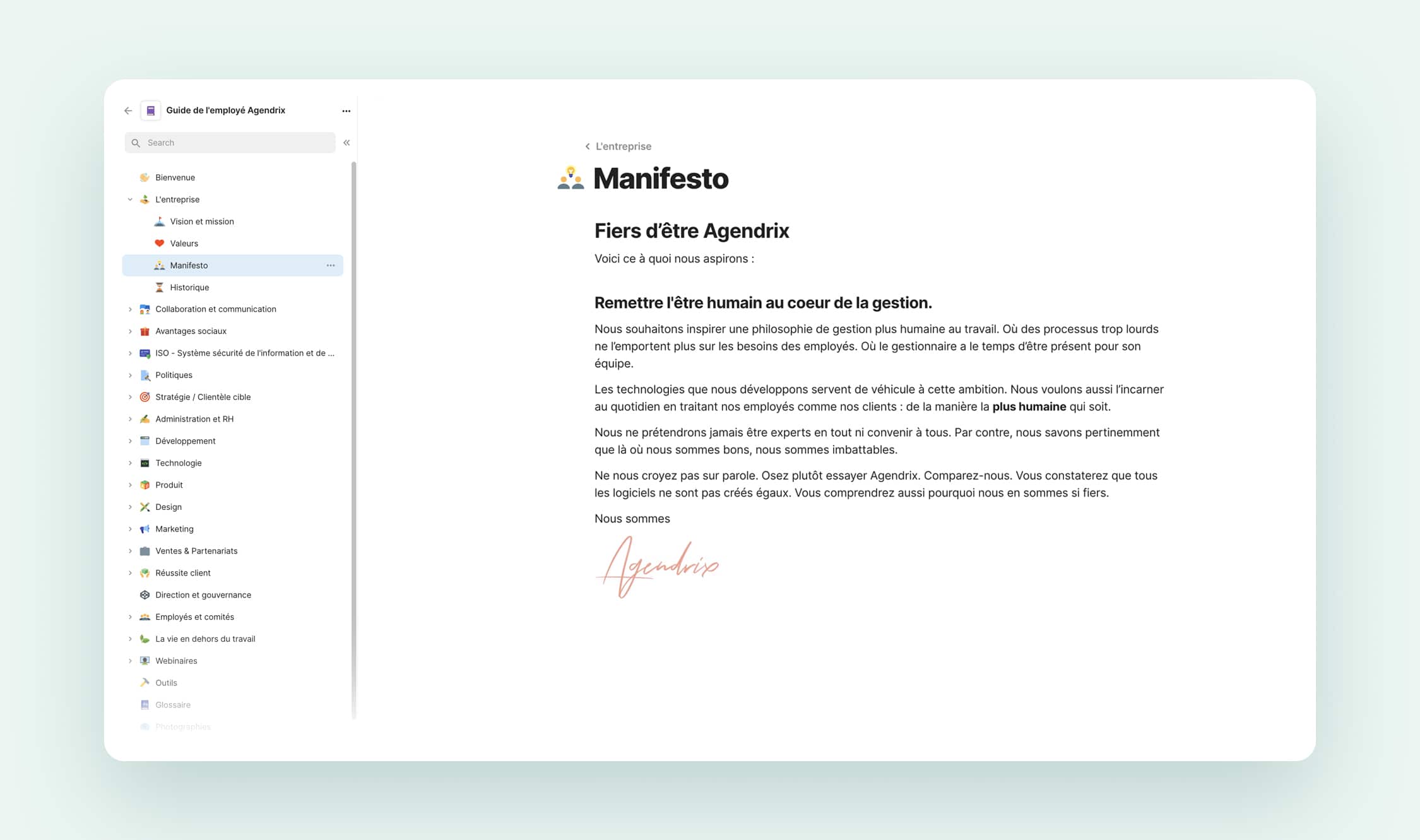Expand the Collaboration et communication section
Screen dimensions: 1420x840
[129, 308]
